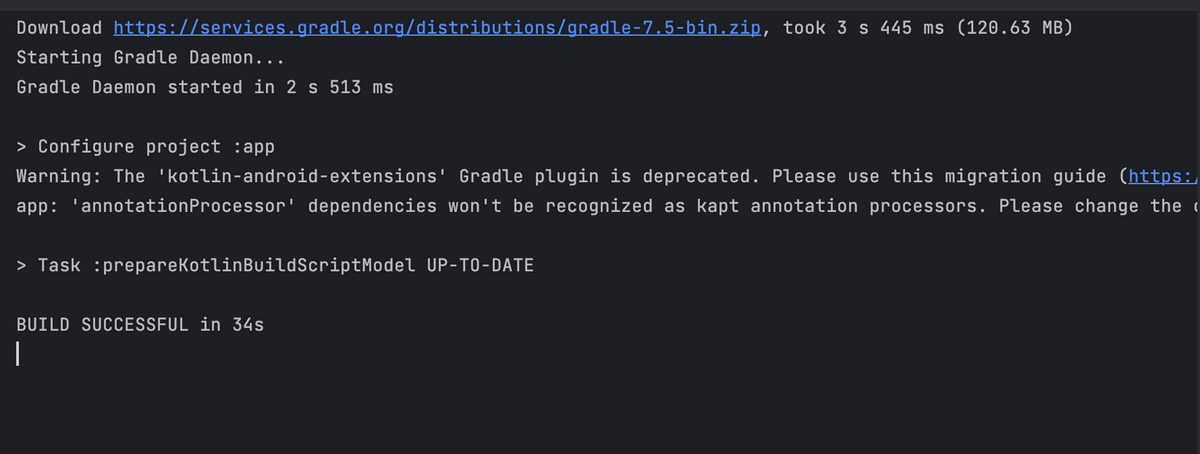Open the truncated https migration guide link
The image size is (1200, 454).
pos(1163,177)
